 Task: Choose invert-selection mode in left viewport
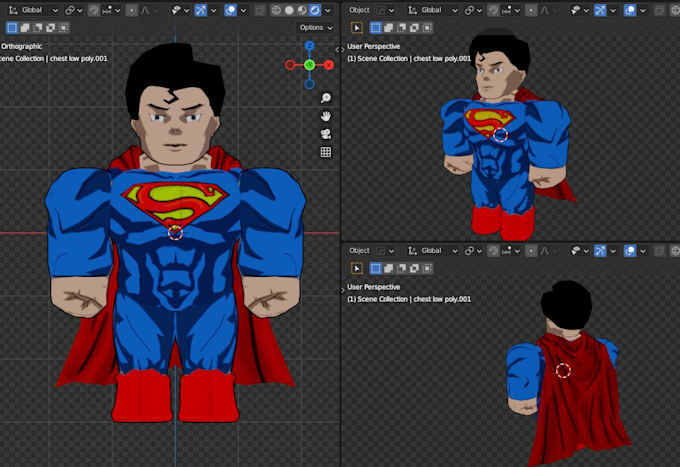[x=51, y=28]
